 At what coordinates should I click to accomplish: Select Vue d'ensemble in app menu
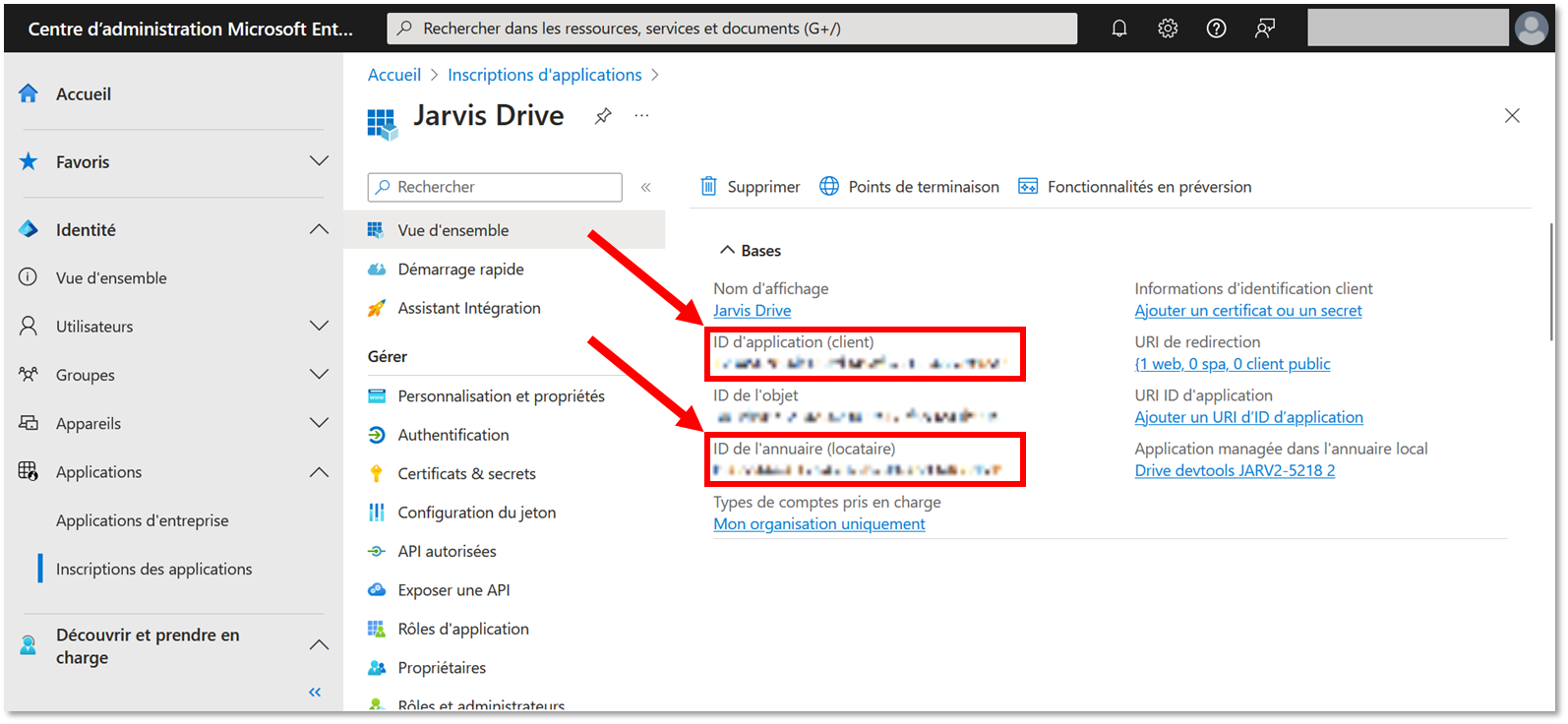tap(504, 230)
